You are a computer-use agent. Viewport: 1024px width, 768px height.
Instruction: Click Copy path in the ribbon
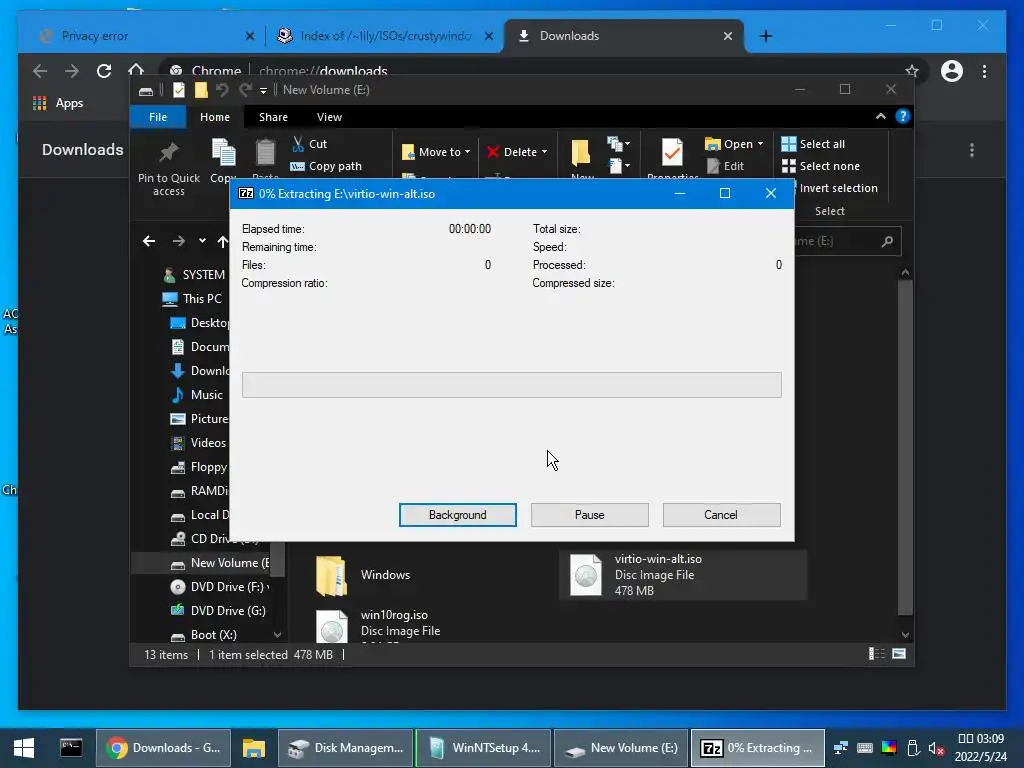326,166
